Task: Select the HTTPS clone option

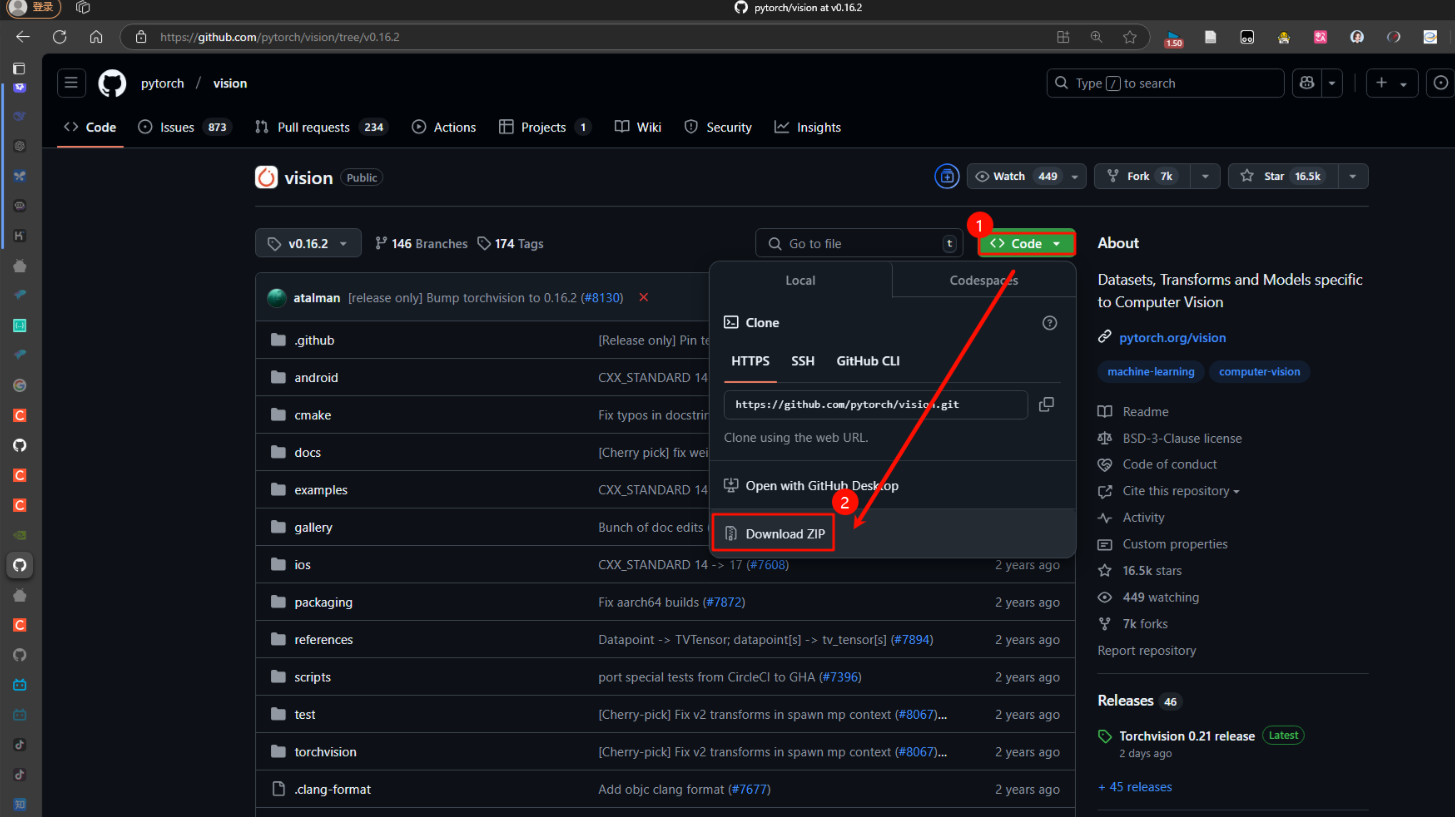Action: (x=751, y=361)
